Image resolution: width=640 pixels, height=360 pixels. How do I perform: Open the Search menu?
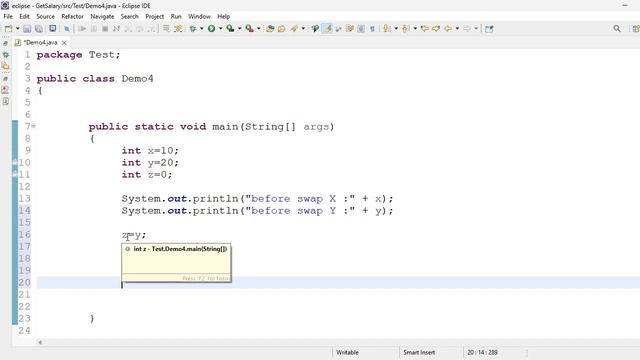pyautogui.click(x=129, y=16)
